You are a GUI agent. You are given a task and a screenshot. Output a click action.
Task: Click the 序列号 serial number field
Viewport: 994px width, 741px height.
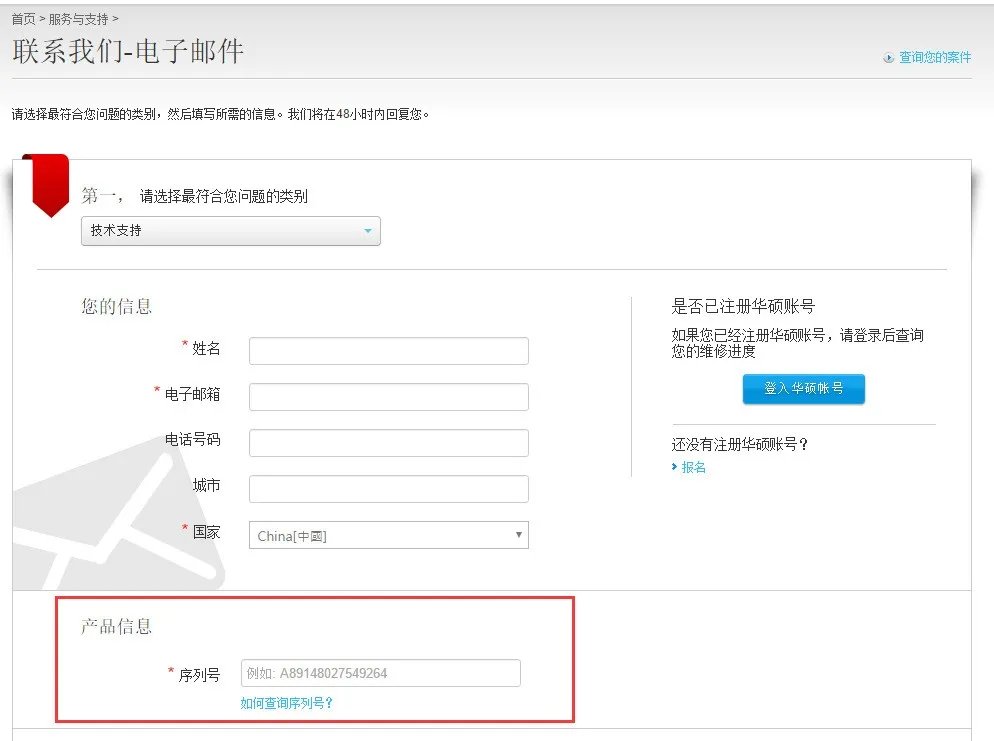(380, 673)
